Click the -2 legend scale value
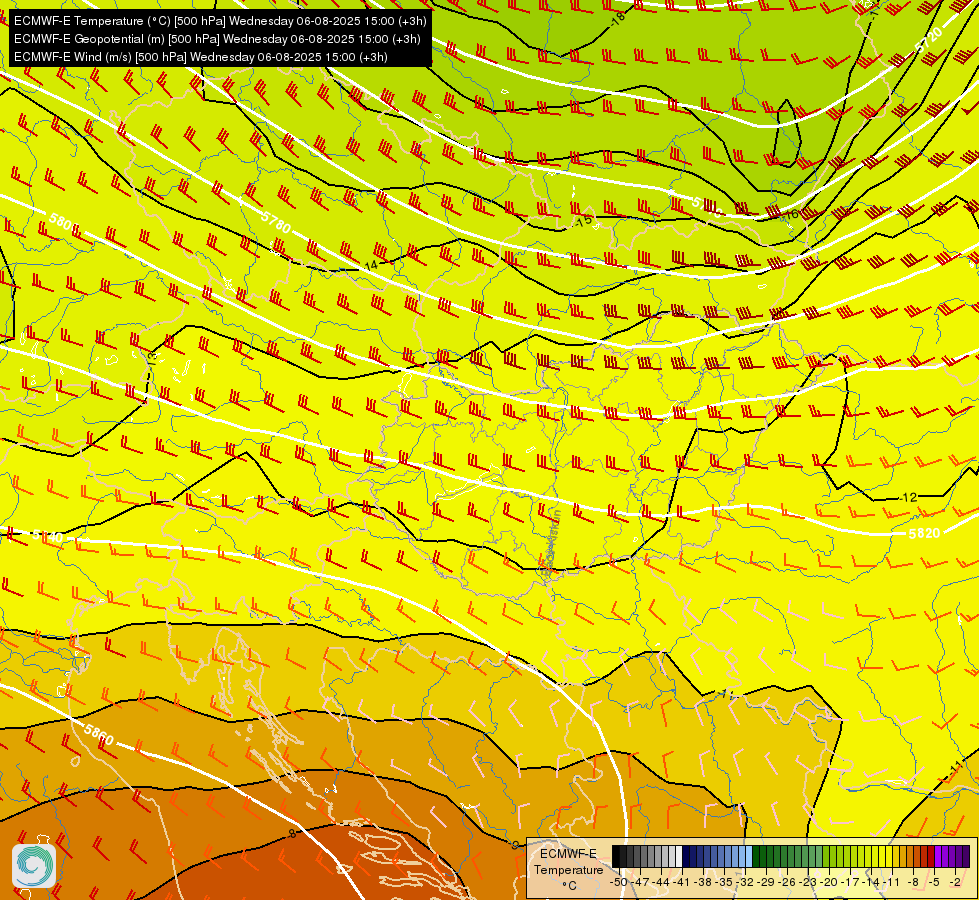This screenshot has width=979, height=900. pos(955,882)
